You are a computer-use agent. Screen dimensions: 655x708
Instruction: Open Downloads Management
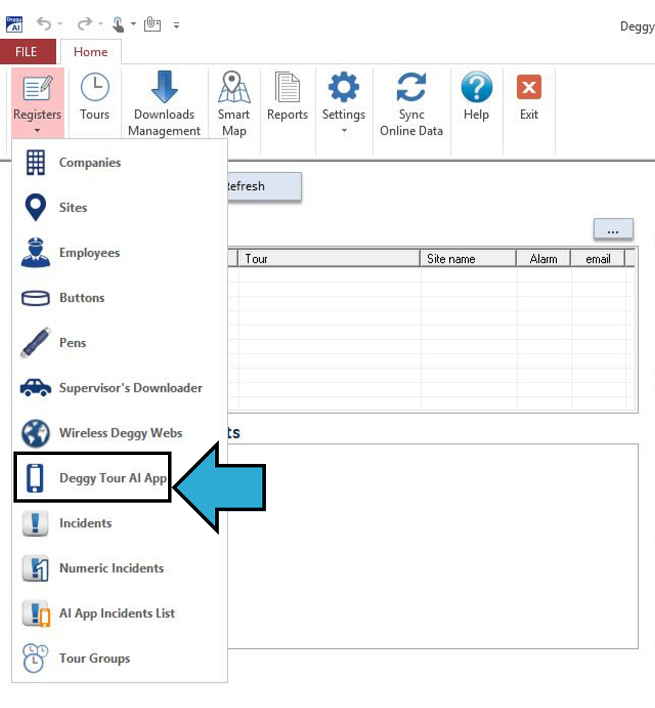coord(164,103)
